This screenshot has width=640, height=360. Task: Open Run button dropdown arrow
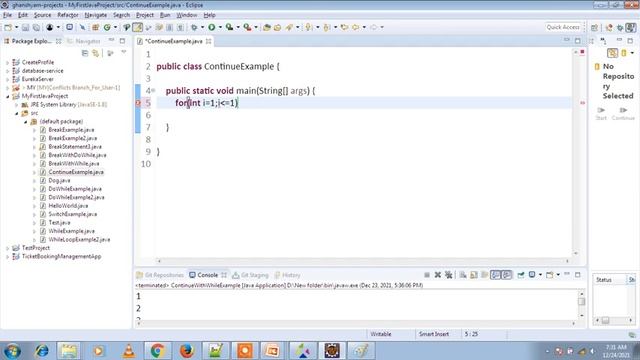pyautogui.click(x=220, y=27)
